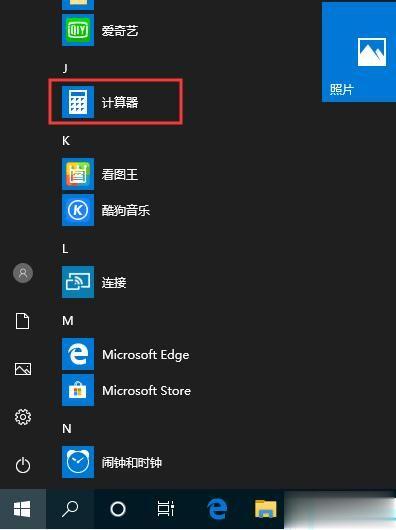Image resolution: width=396 pixels, height=530 pixels.
Task: Open Task View on the taskbar
Action: pos(166,509)
